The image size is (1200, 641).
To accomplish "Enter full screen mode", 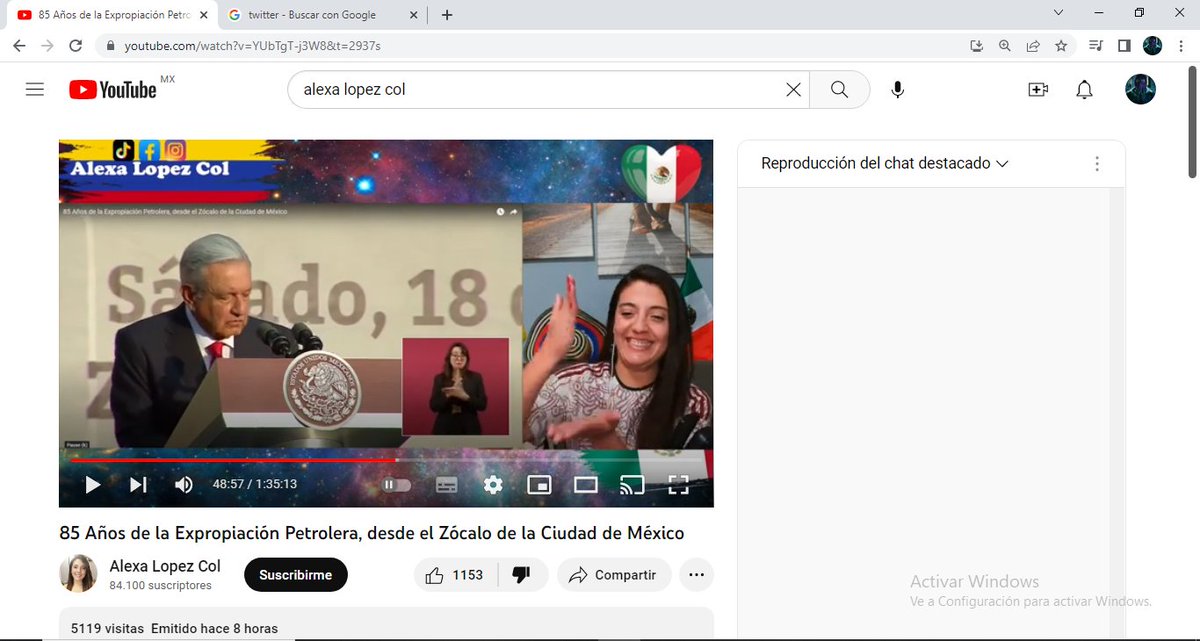I will [678, 485].
